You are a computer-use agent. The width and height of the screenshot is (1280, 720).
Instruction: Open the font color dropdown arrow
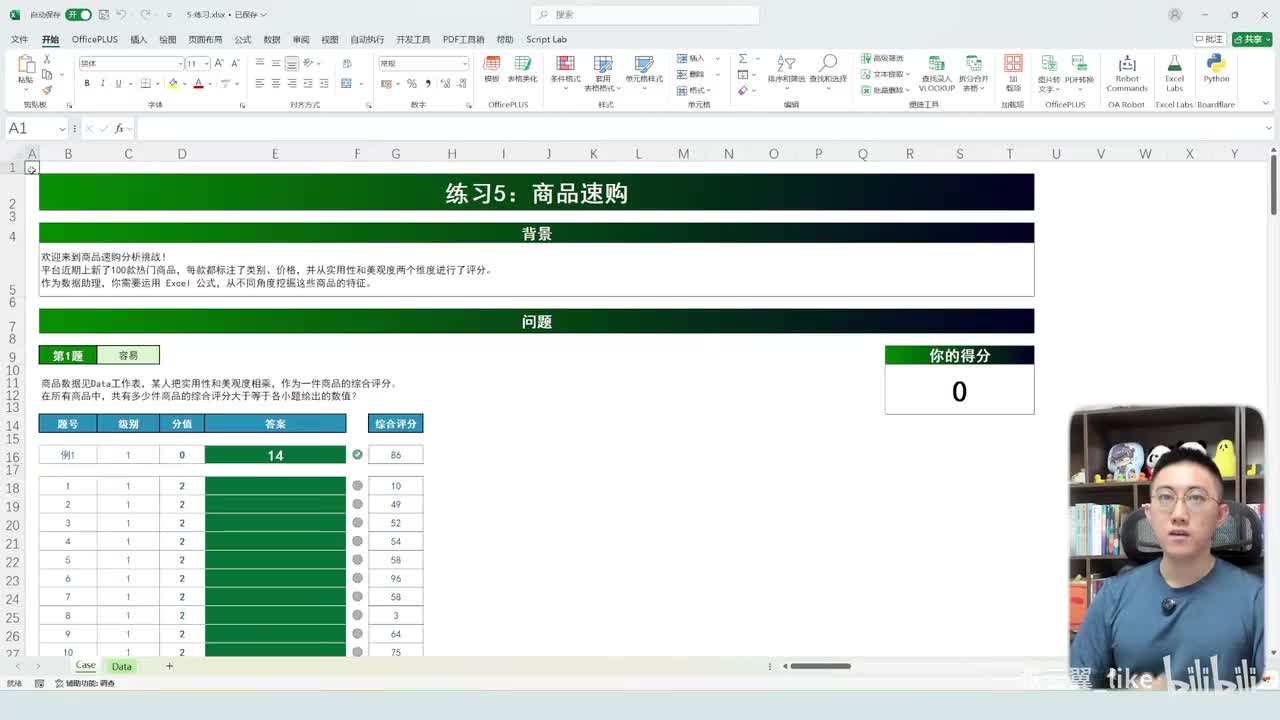(210, 83)
